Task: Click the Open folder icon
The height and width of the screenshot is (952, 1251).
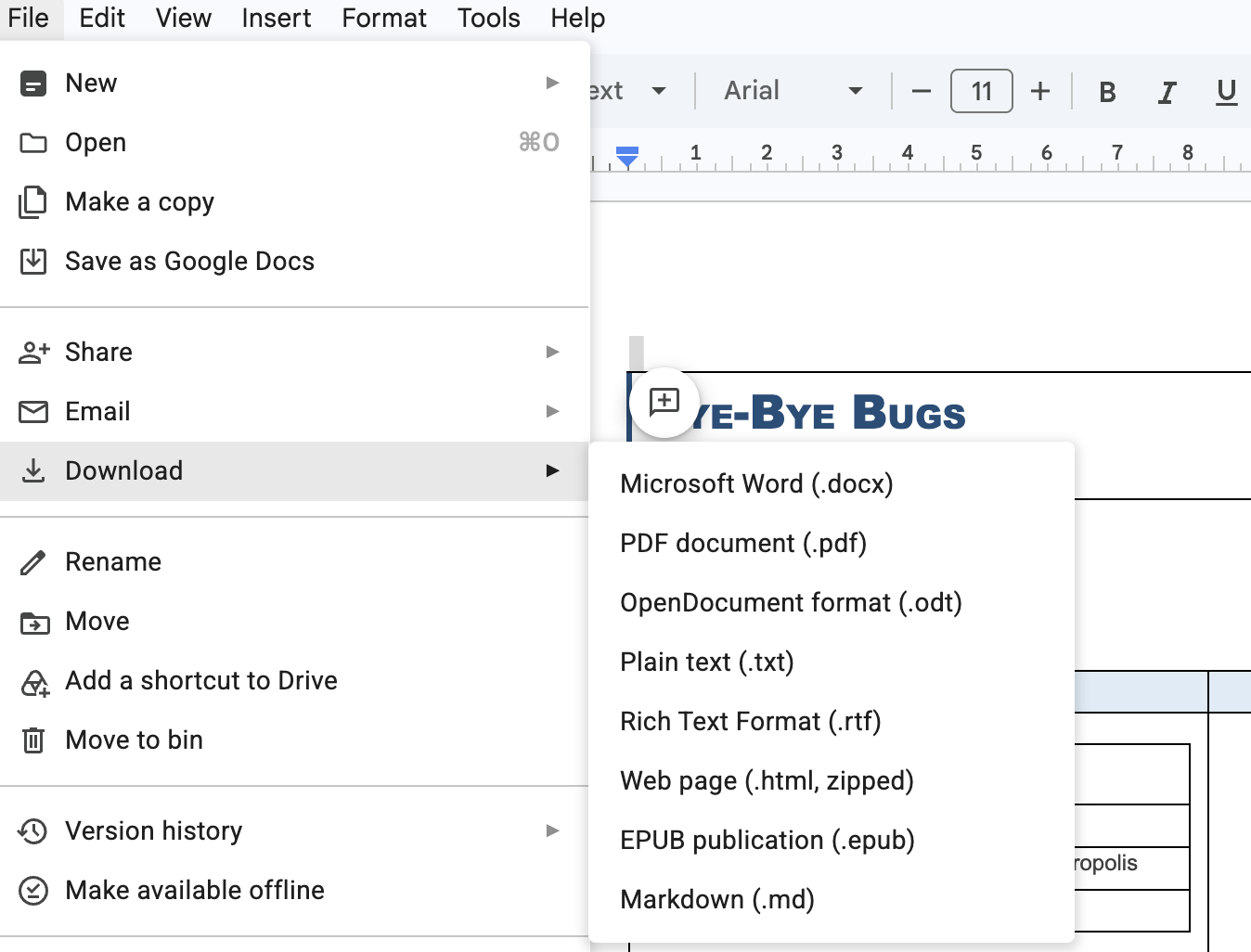Action: click(x=33, y=143)
